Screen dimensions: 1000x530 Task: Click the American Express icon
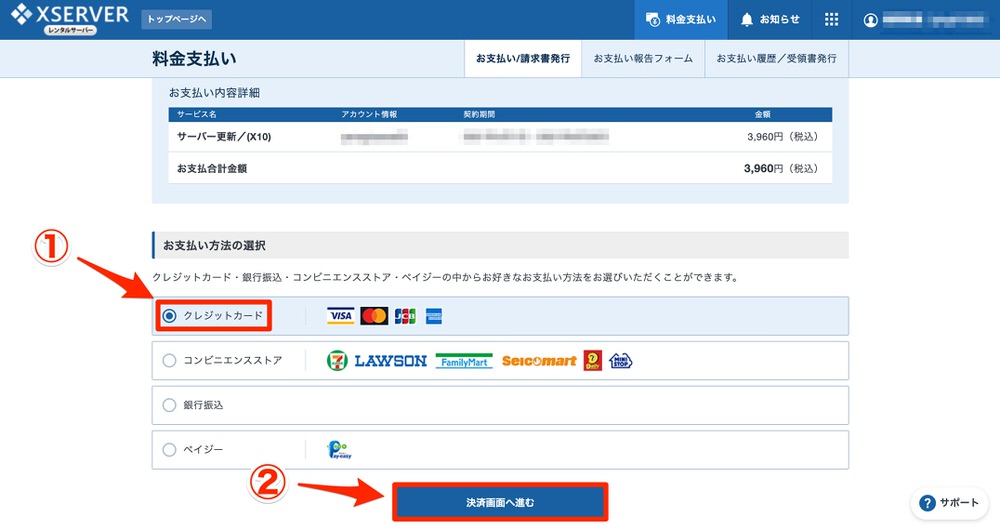(x=434, y=316)
